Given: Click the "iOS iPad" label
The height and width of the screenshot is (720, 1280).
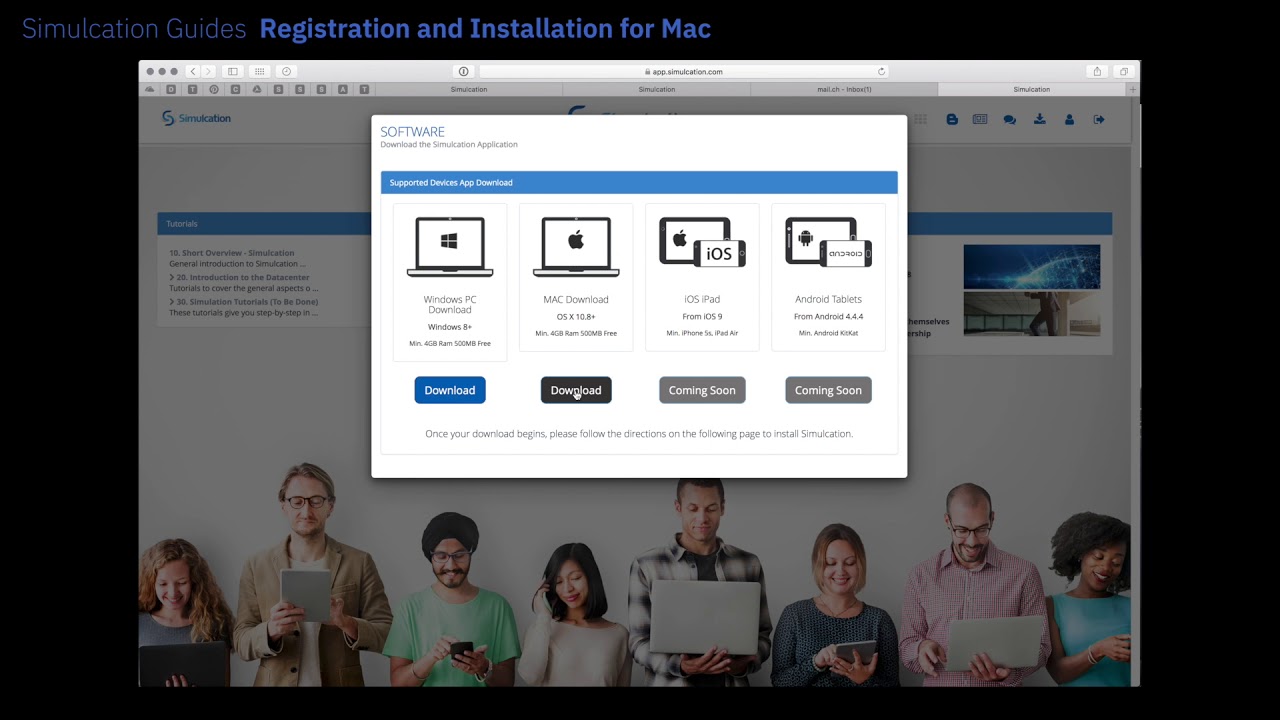Looking at the screenshot, I should [702, 299].
